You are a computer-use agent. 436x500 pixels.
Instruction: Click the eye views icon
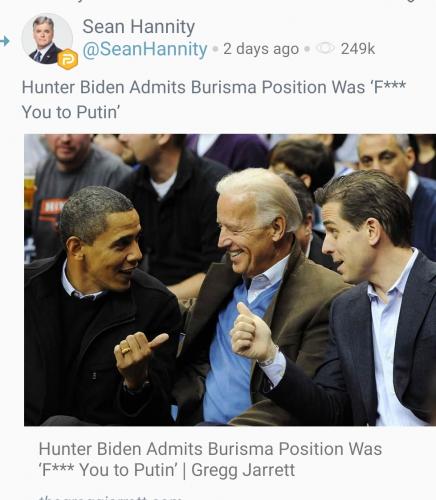[325, 49]
